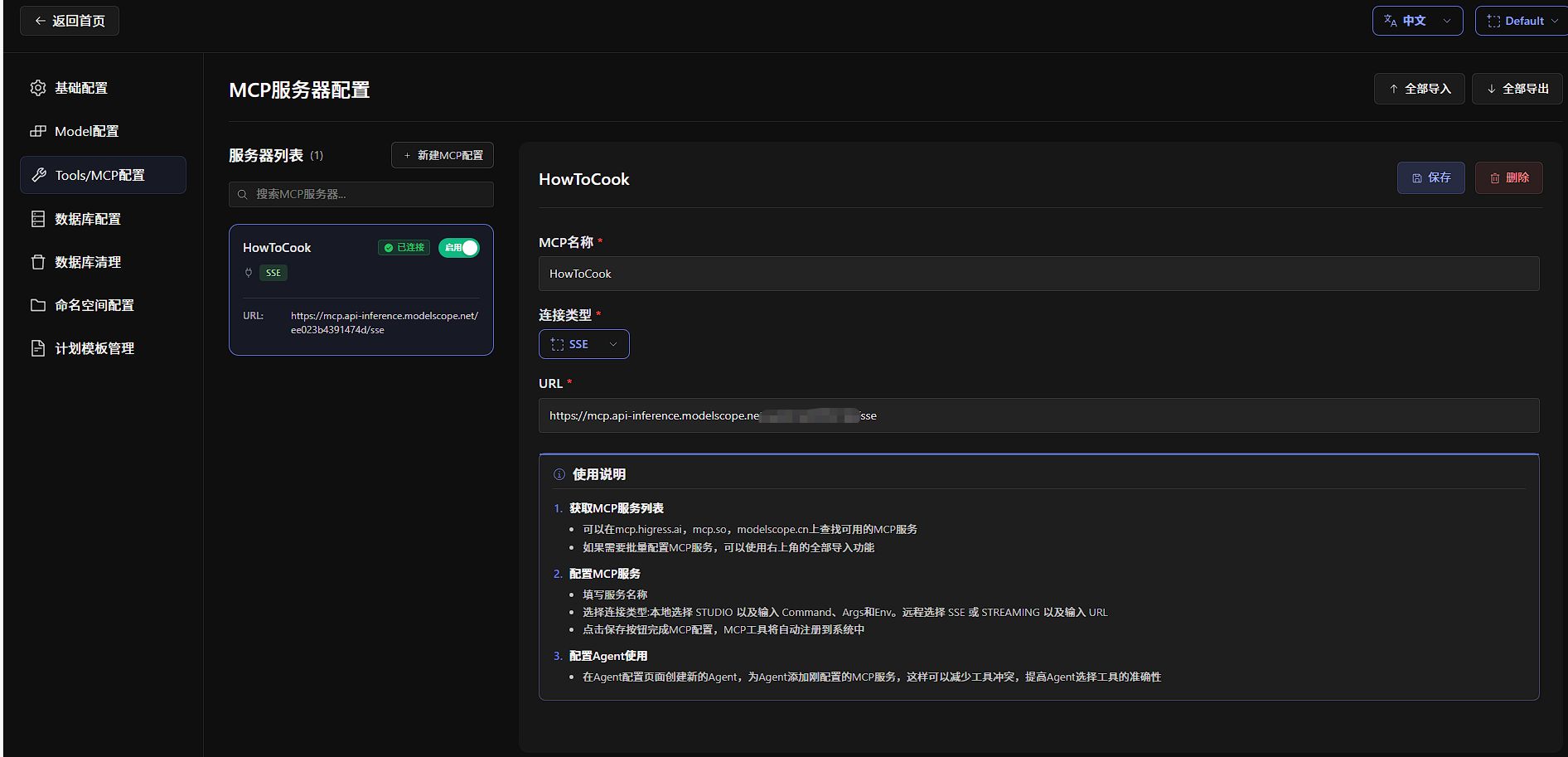Click the save disk icon
Viewport: 1568px width, 757px height.
coord(1417,178)
